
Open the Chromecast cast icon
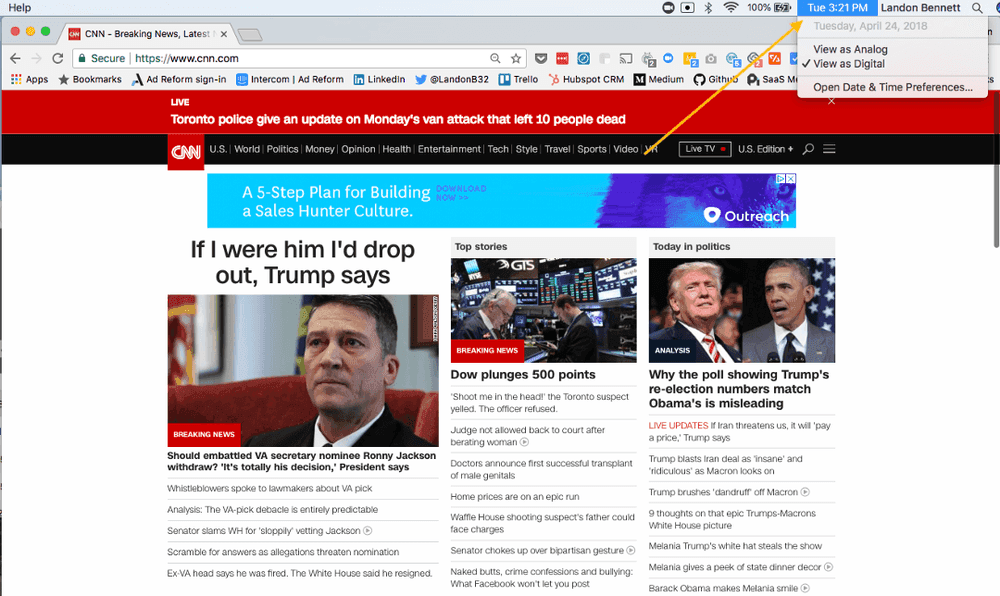(626, 59)
